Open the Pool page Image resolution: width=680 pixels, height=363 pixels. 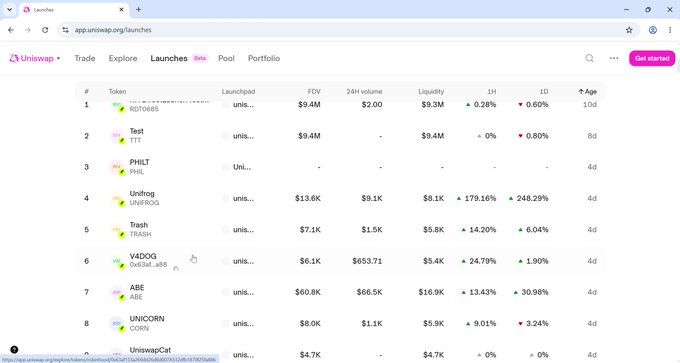(226, 58)
